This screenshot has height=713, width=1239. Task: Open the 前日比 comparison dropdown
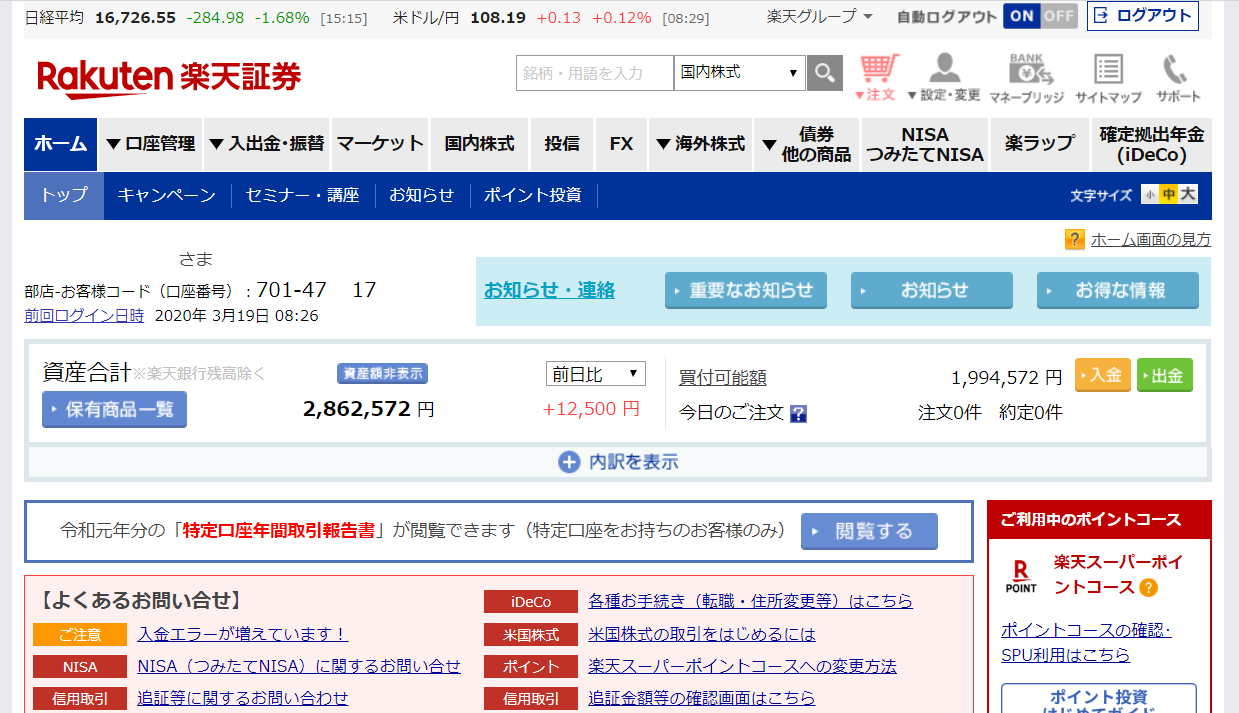point(595,374)
